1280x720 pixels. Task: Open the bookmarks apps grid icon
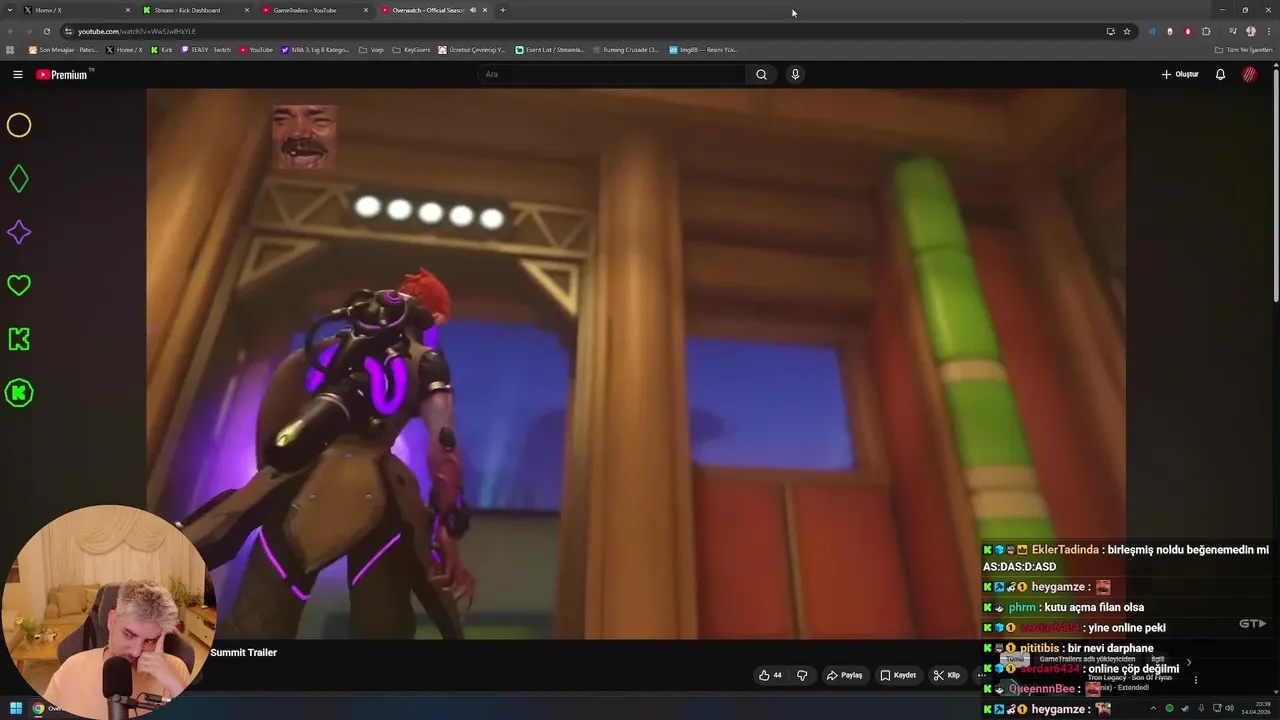point(10,49)
